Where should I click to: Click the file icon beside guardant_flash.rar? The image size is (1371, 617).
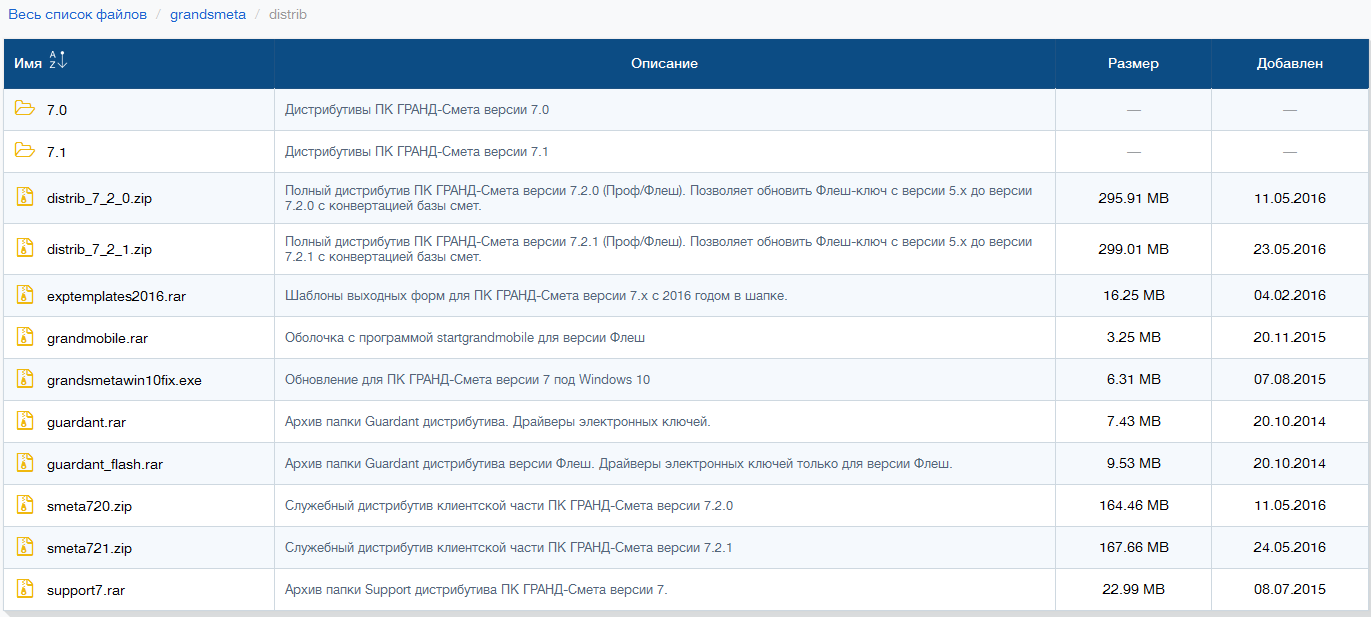(25, 463)
